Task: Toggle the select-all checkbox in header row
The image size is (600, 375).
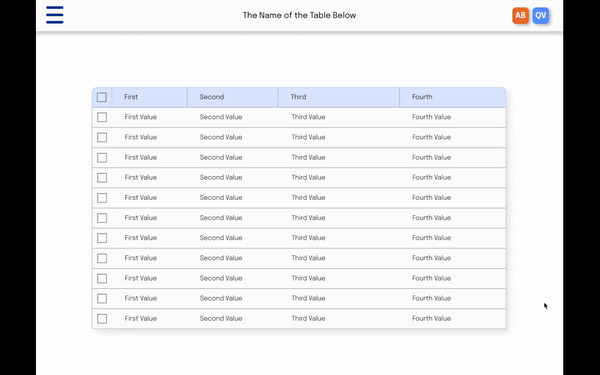Action: 102,97
